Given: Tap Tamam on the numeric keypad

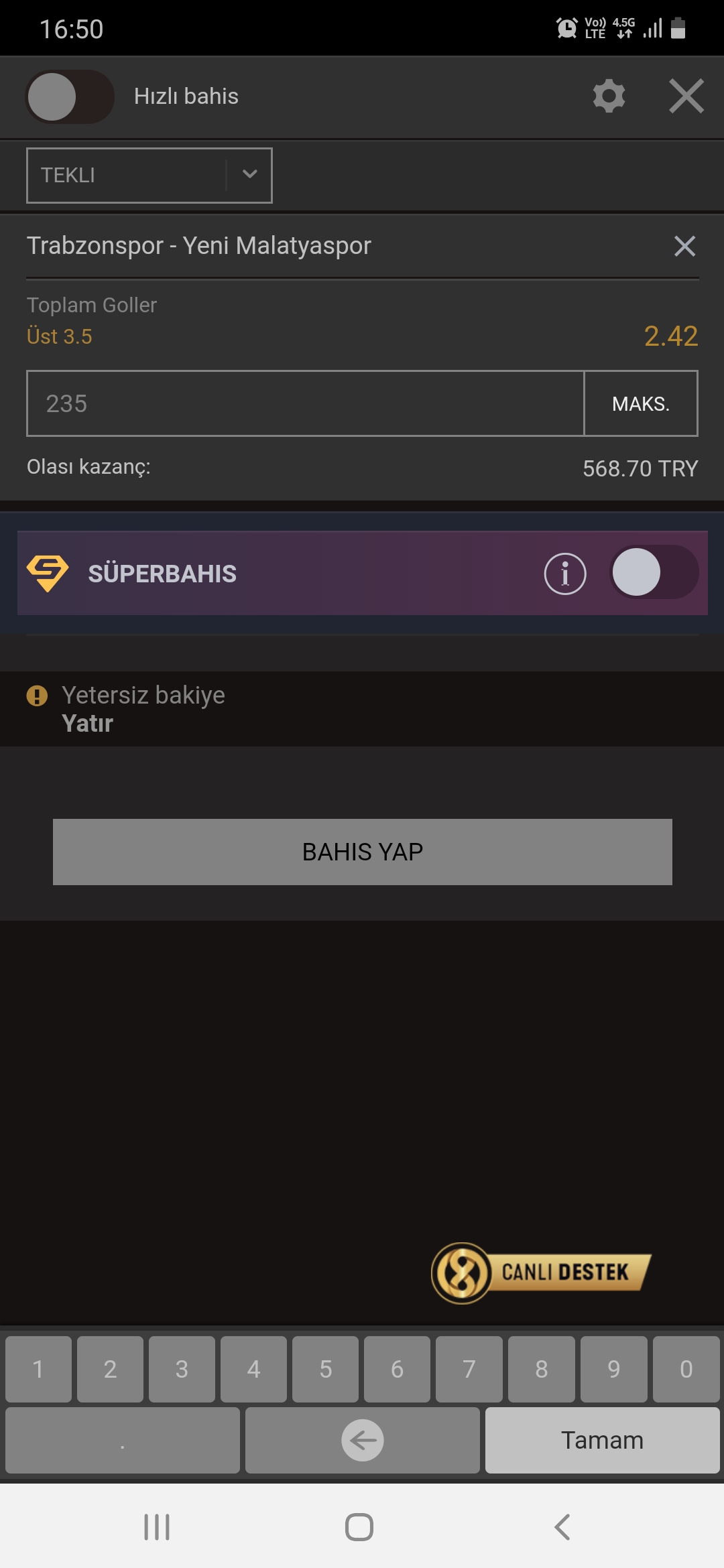Looking at the screenshot, I should point(603,1440).
